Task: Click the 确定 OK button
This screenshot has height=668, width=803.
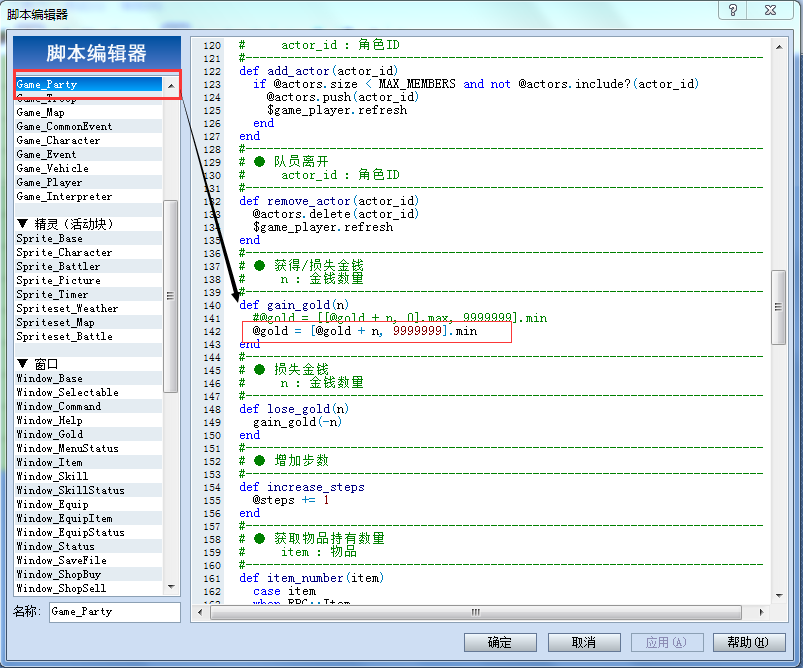Action: coord(500,642)
